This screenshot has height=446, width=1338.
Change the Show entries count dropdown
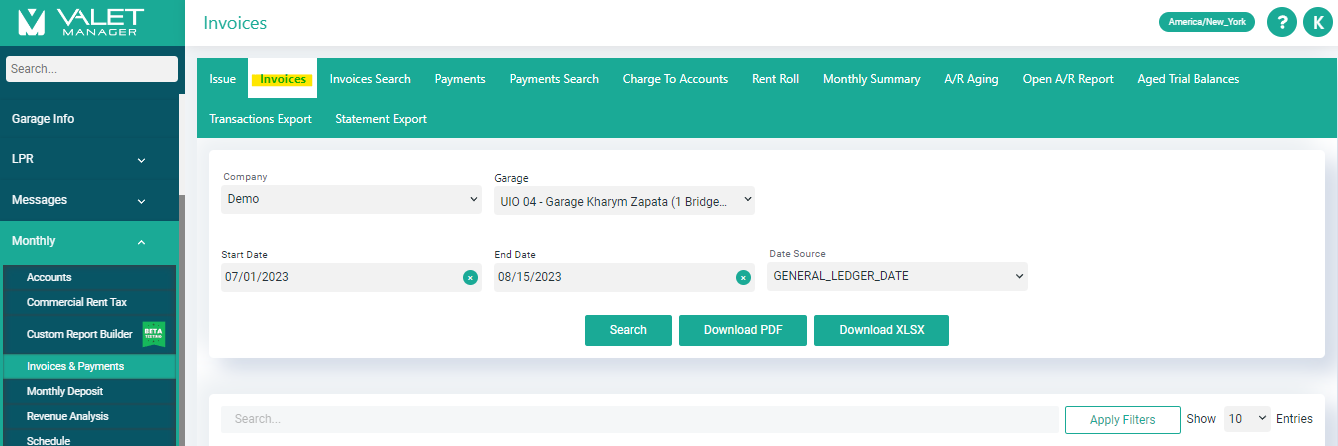1246,419
